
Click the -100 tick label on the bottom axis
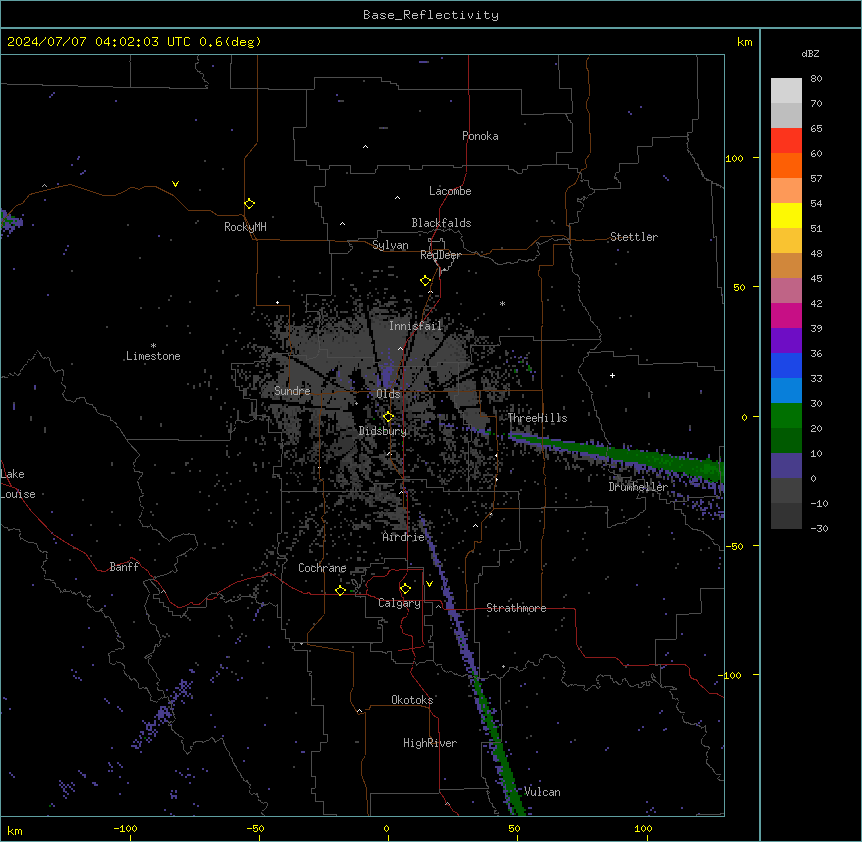pyautogui.click(x=126, y=828)
